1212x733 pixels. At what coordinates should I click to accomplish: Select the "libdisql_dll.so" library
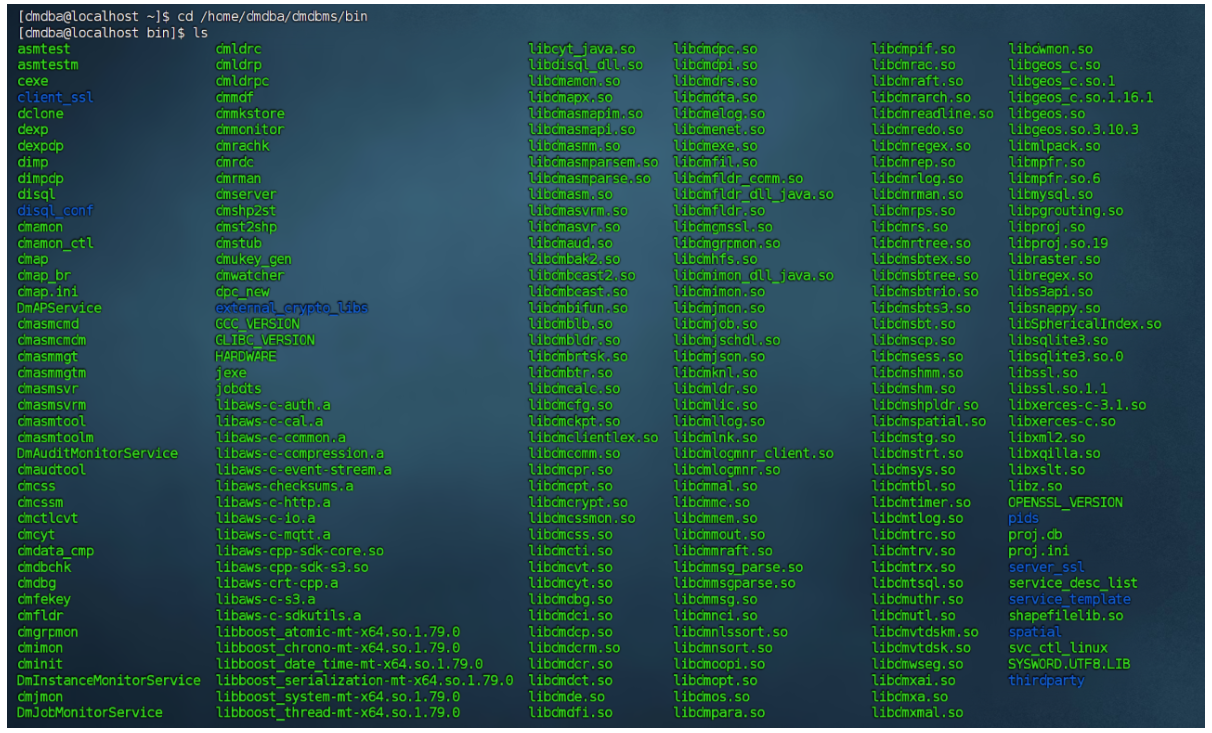[586, 65]
